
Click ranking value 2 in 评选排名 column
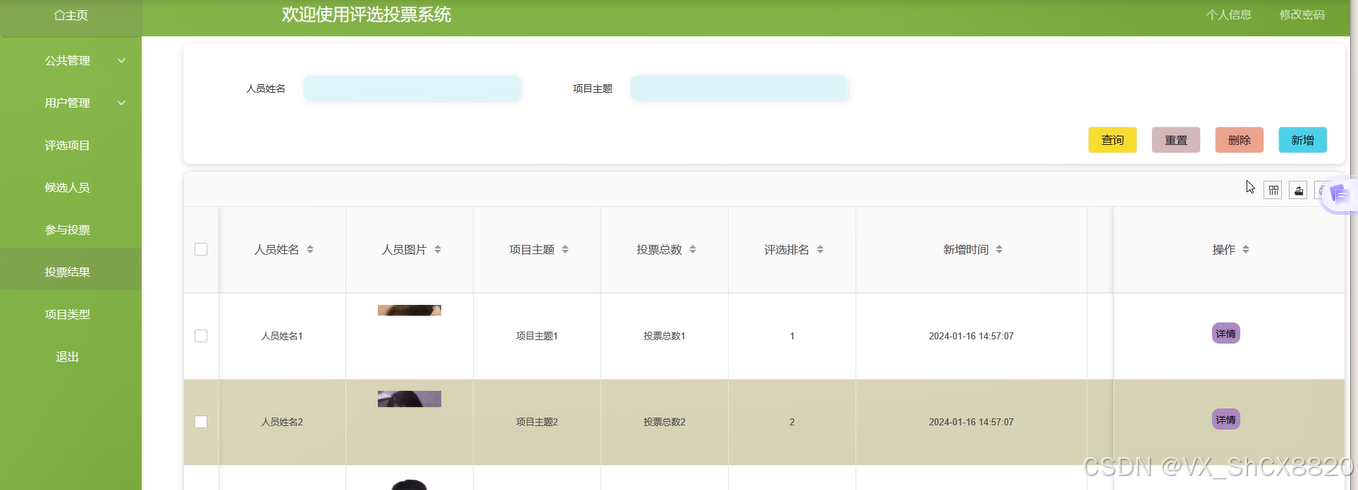[792, 422]
